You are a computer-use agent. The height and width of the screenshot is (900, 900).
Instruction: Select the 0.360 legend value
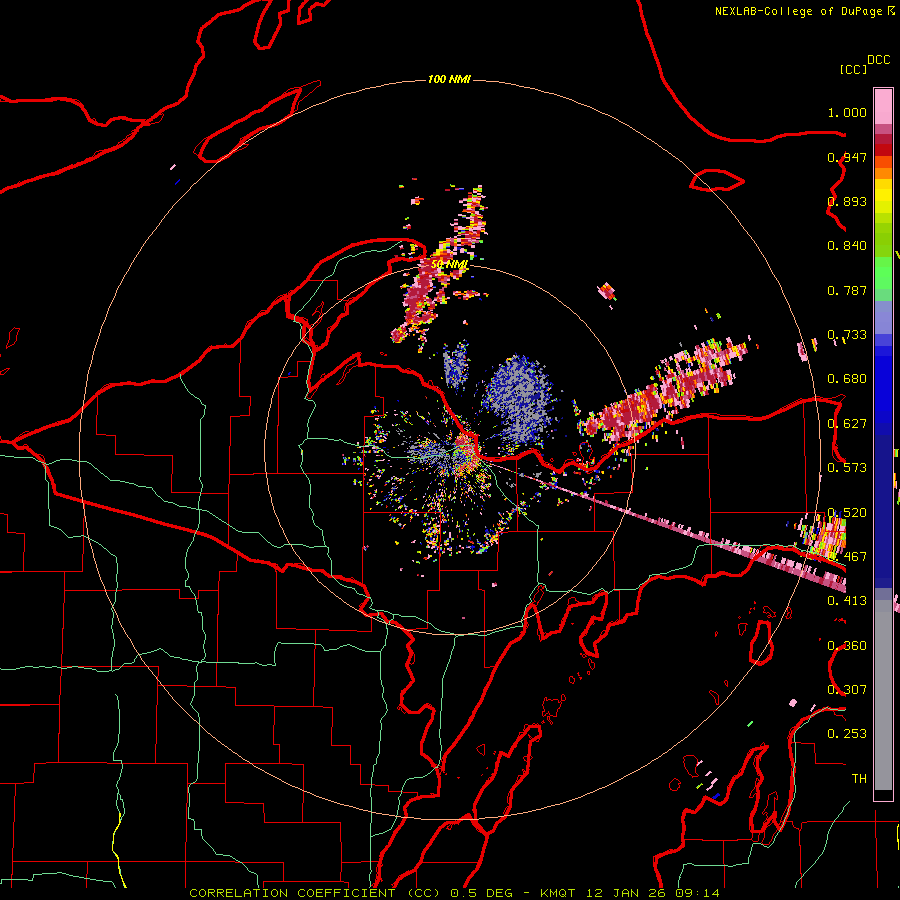point(847,646)
